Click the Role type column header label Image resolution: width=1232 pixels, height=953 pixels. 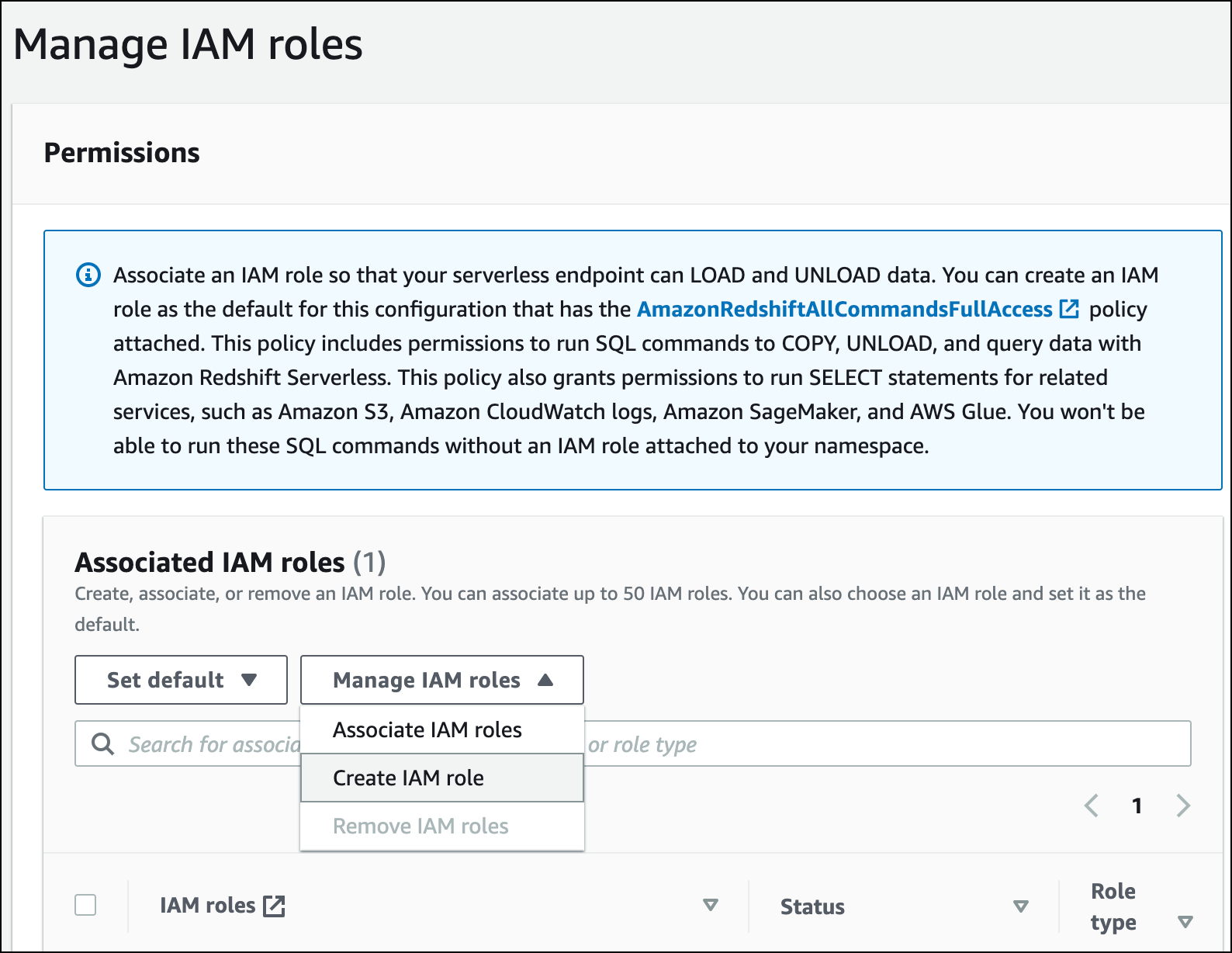[x=1113, y=906]
